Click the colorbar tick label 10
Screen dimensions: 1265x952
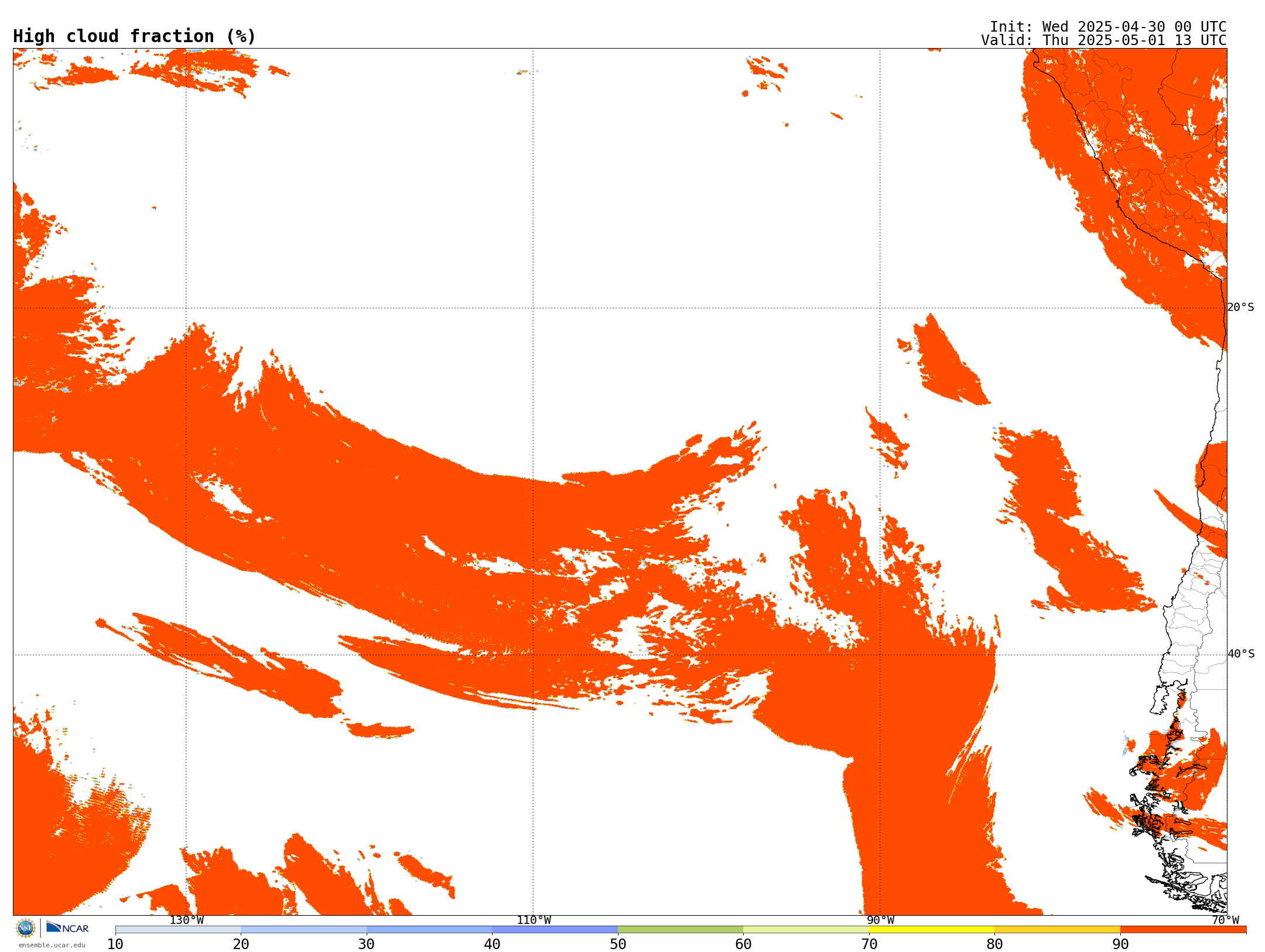point(115,944)
